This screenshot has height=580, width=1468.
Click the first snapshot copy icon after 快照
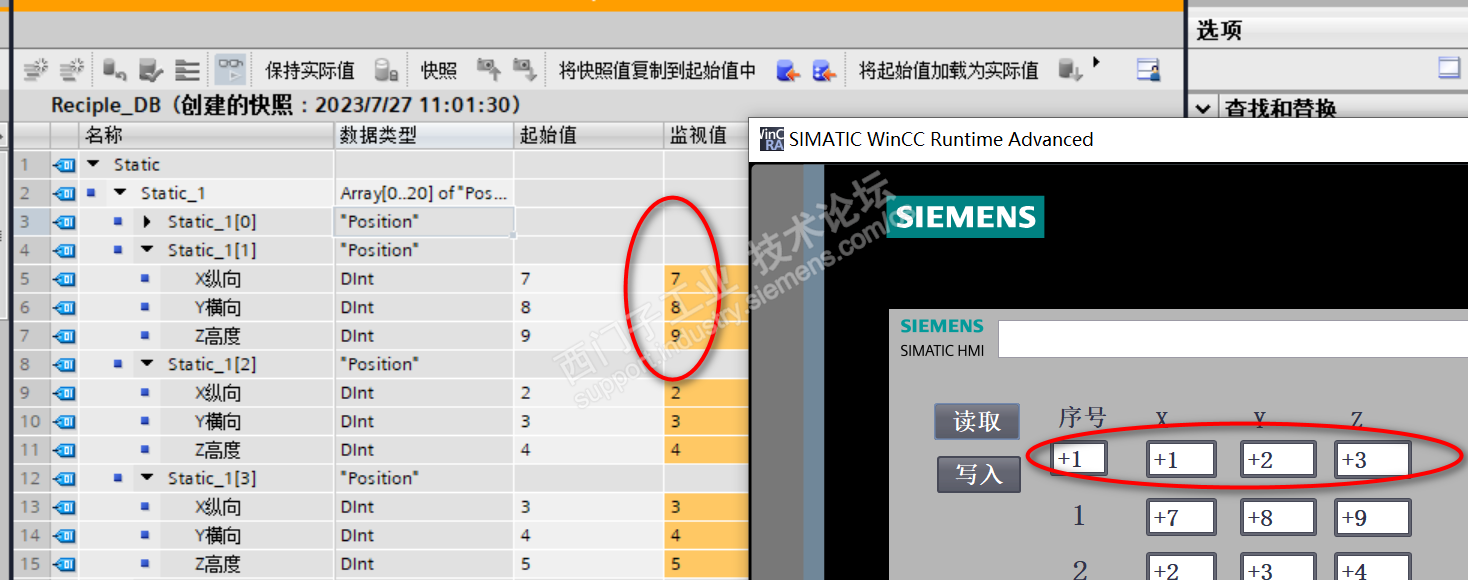click(488, 69)
